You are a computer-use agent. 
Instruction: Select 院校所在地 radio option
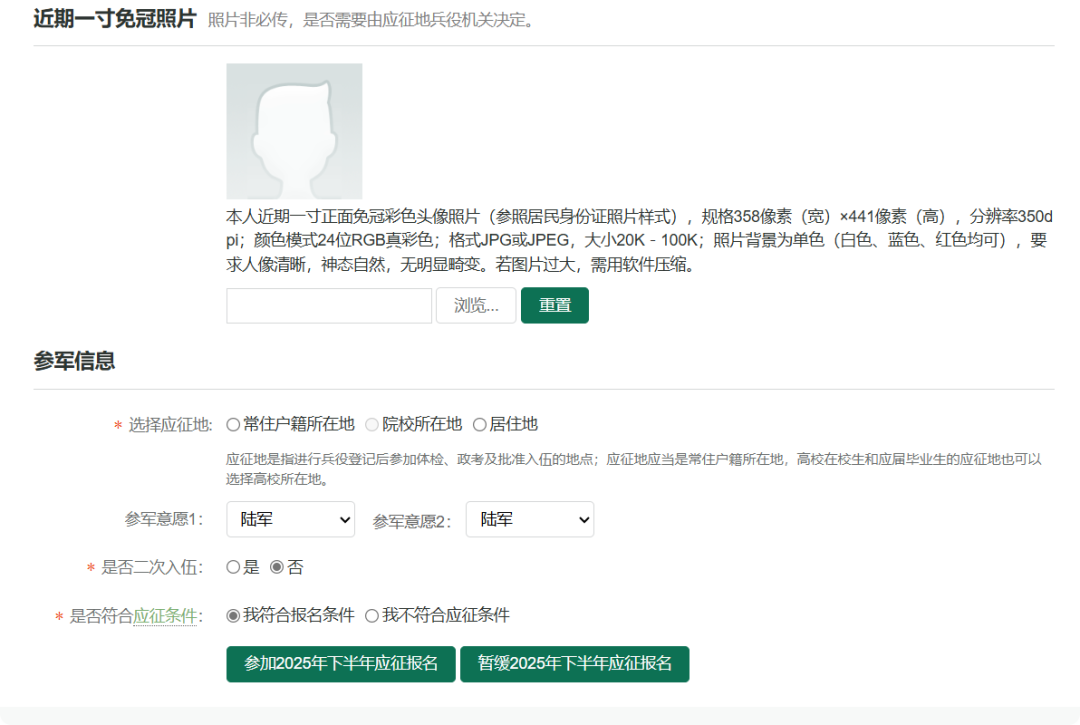tap(372, 424)
